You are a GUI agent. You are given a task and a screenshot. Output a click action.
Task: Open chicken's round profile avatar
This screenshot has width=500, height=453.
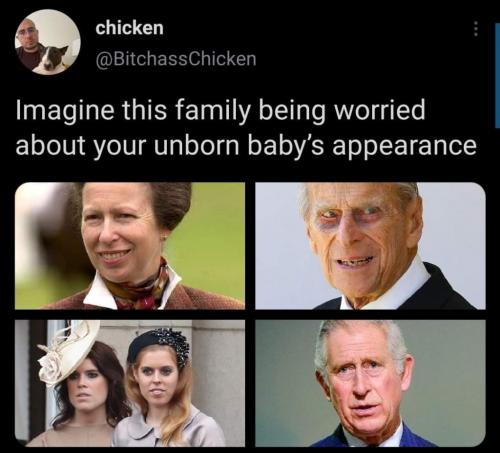[x=47, y=42]
